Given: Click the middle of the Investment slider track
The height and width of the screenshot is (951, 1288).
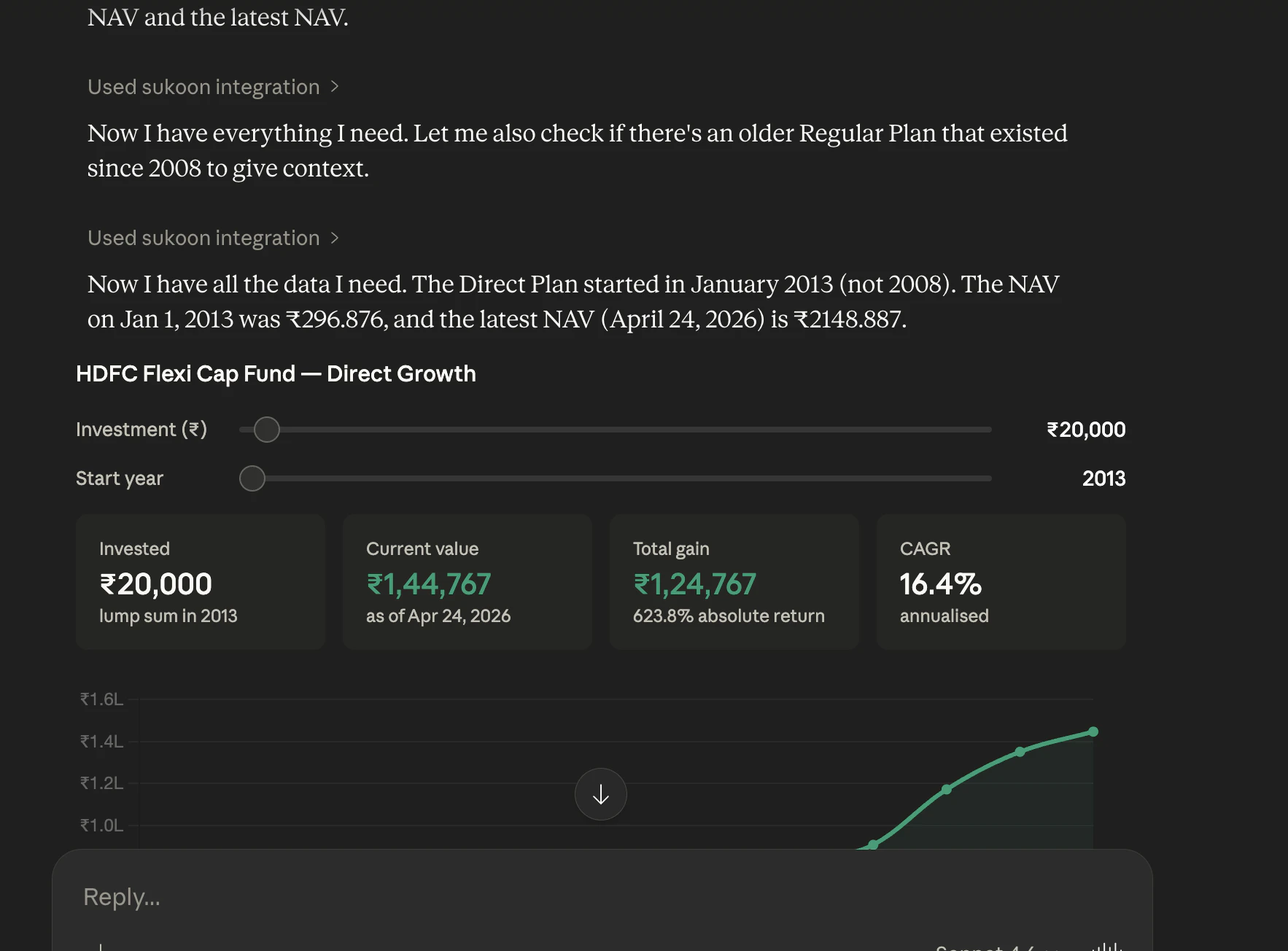Looking at the screenshot, I should tap(616, 430).
